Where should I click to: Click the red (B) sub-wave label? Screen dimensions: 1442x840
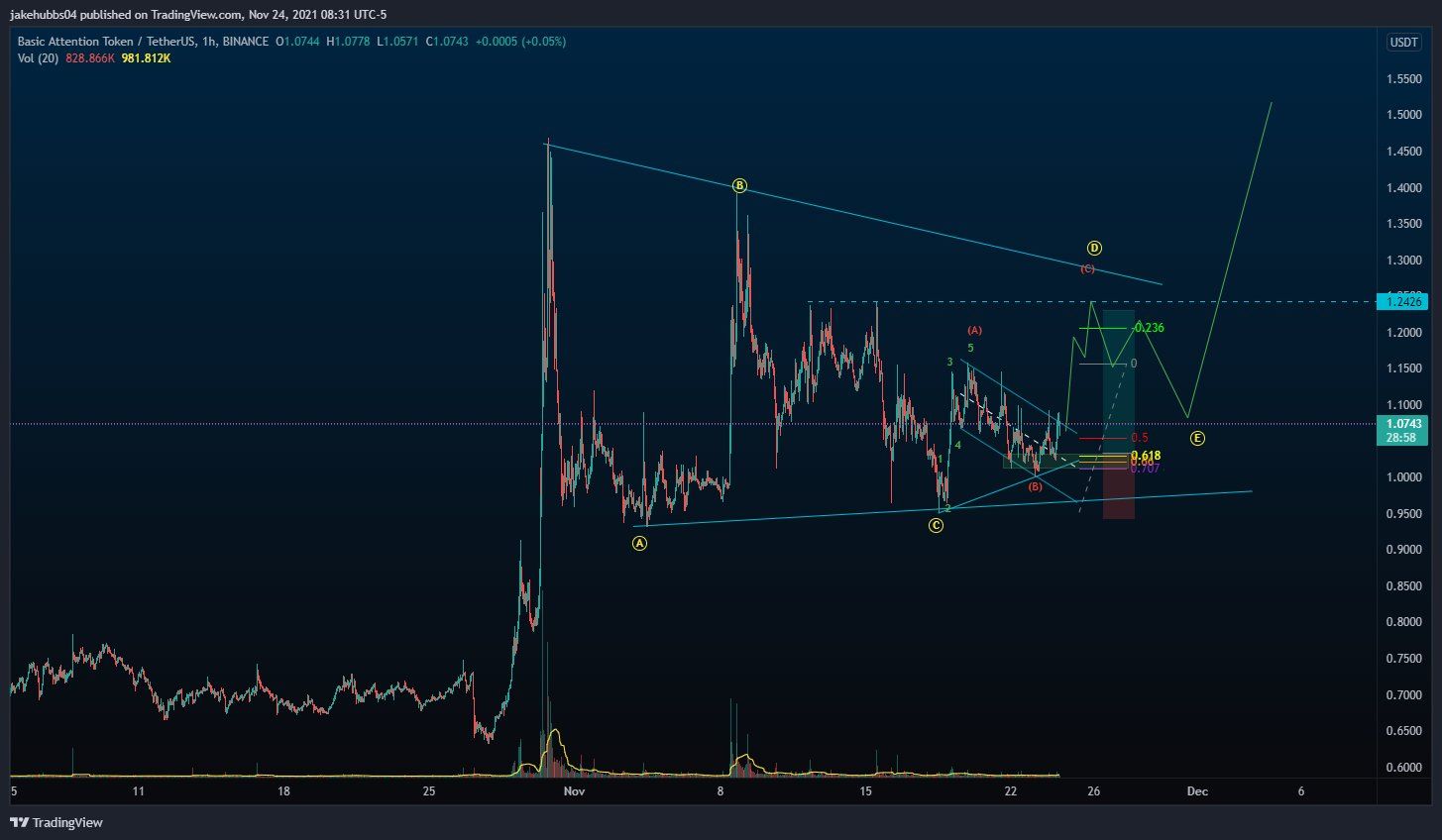1035,486
